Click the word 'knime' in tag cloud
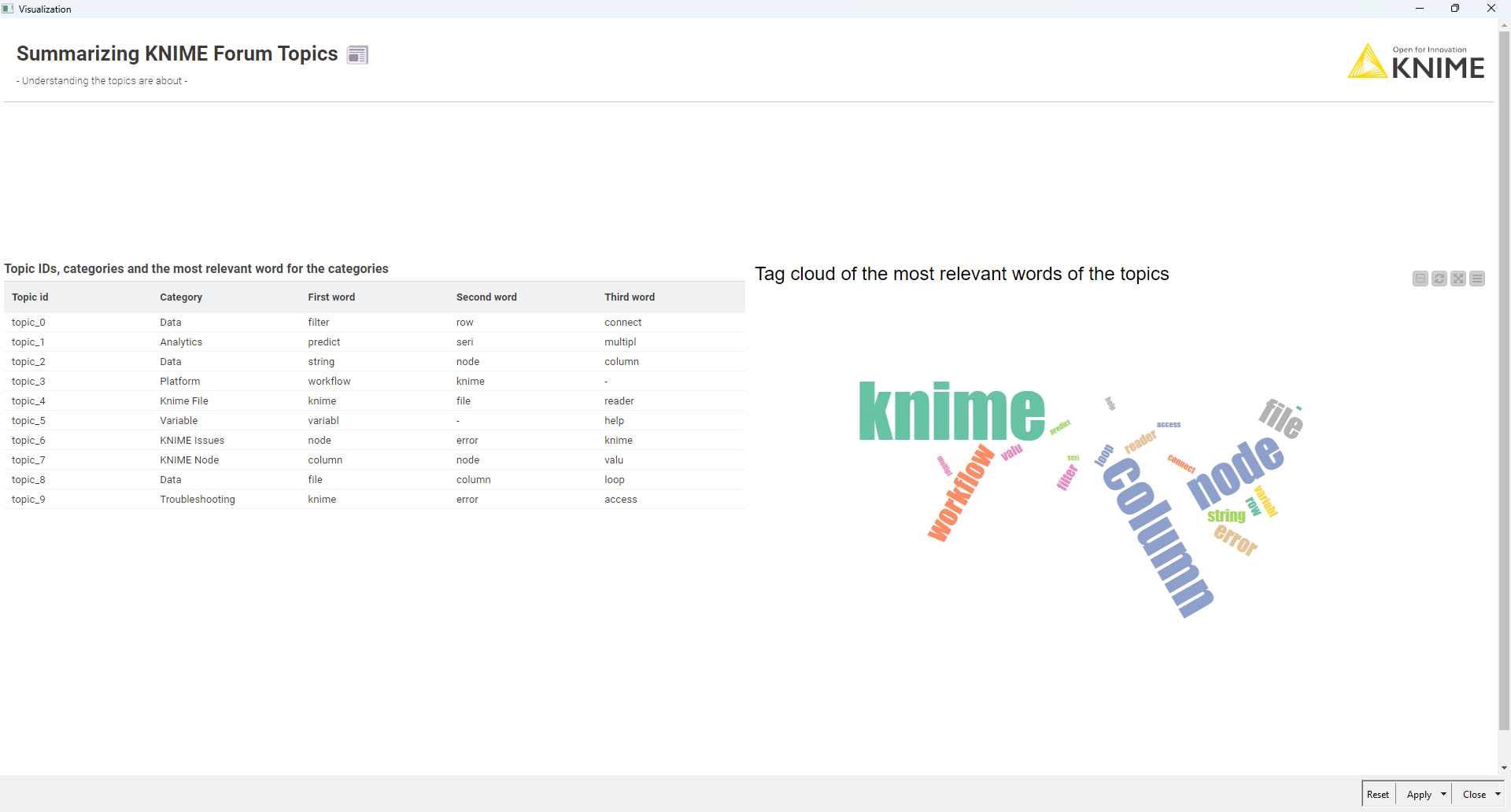Screen dimensions: 1511x812 click(951, 412)
